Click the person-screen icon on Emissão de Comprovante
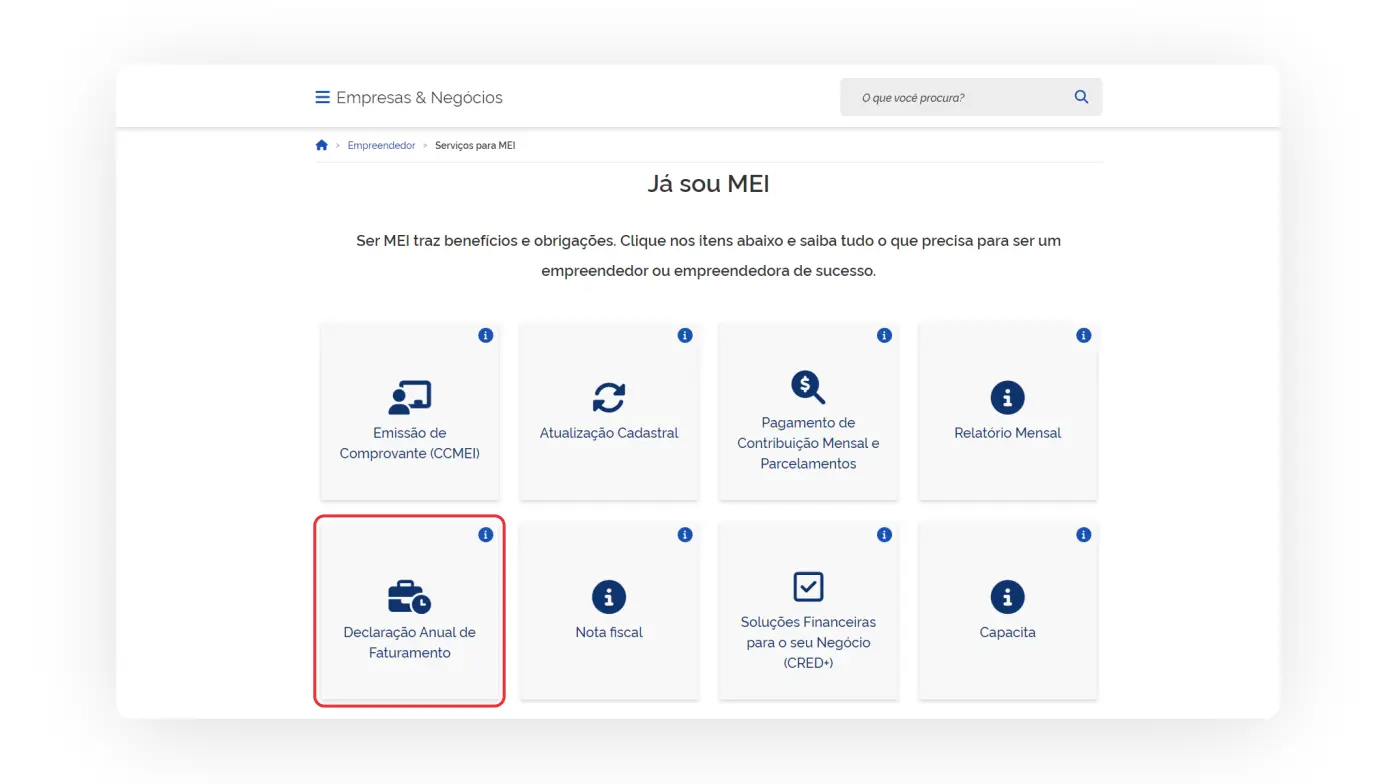The image size is (1396, 784). point(409,396)
